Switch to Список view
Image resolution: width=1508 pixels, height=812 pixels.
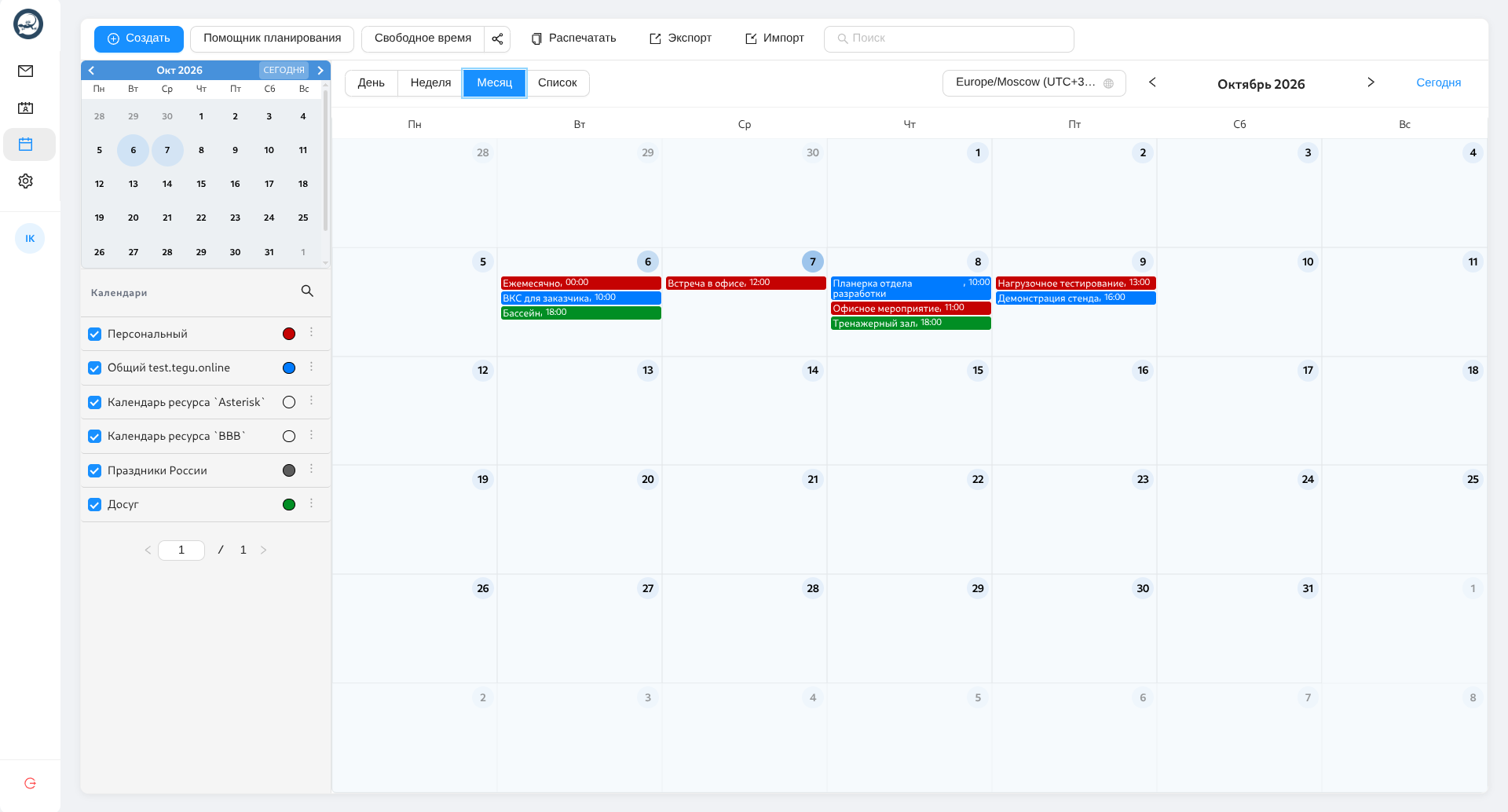click(x=558, y=83)
